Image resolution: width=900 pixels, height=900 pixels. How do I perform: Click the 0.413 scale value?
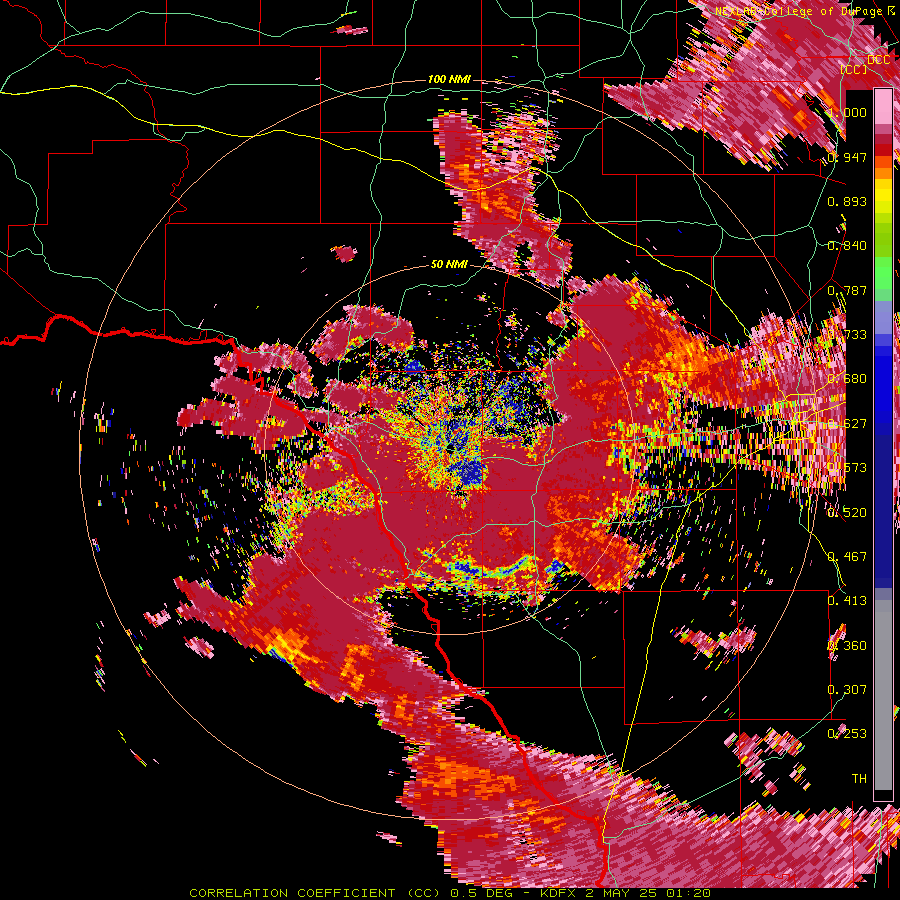pyautogui.click(x=847, y=601)
